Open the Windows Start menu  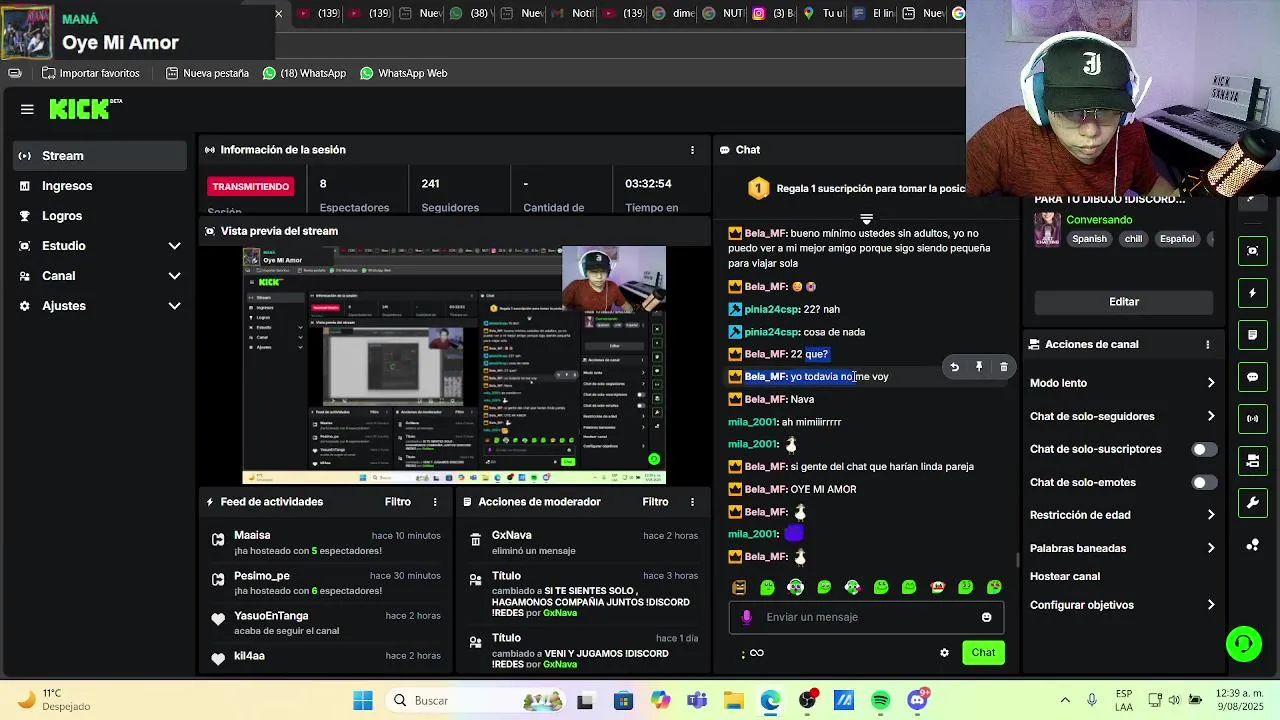[x=363, y=701]
